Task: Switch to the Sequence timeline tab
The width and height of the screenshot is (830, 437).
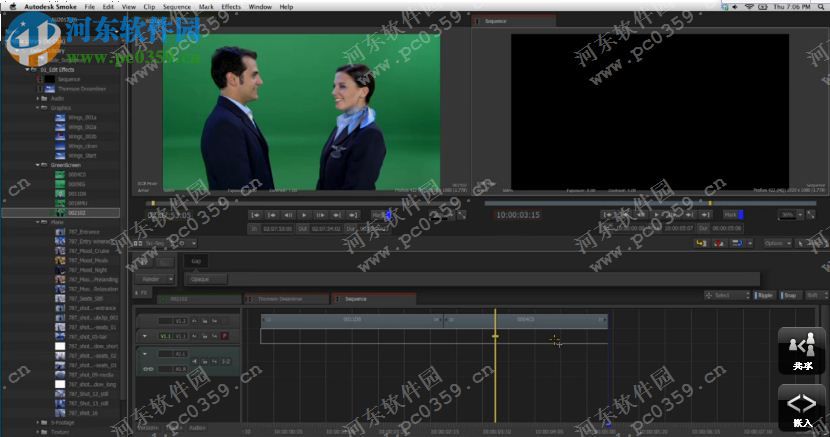Action: tap(373, 299)
